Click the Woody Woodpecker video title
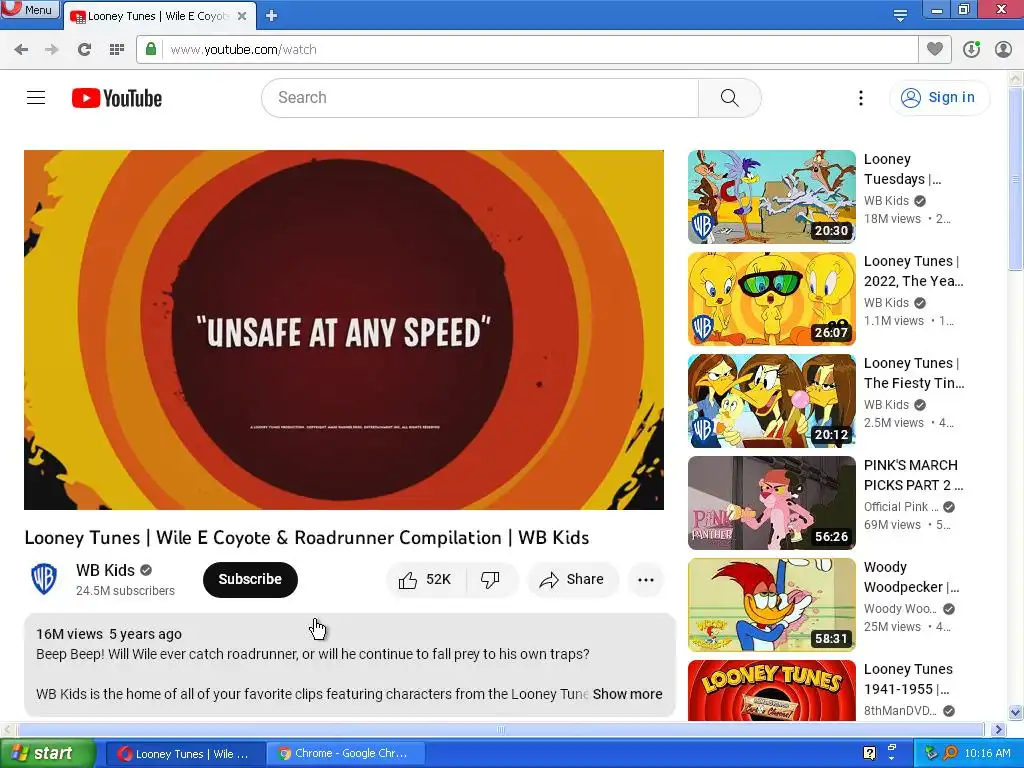Viewport: 1024px width, 768px height. point(912,577)
